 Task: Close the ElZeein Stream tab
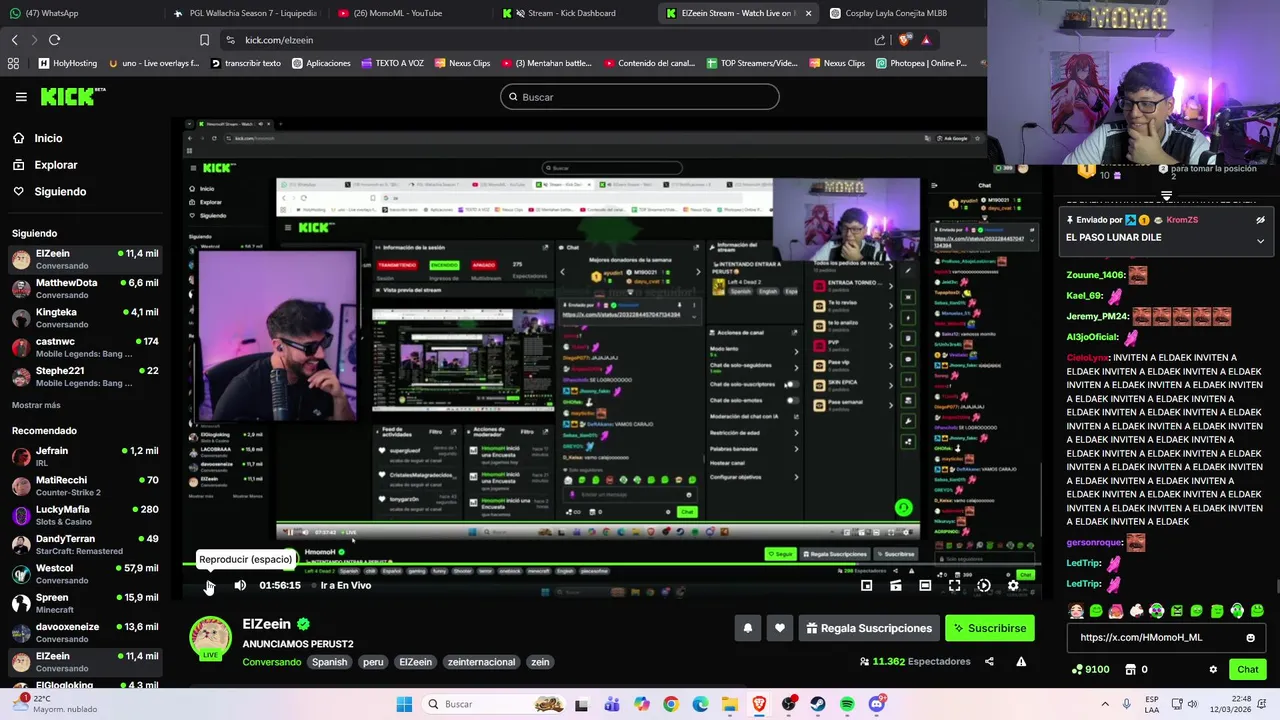tap(808, 13)
